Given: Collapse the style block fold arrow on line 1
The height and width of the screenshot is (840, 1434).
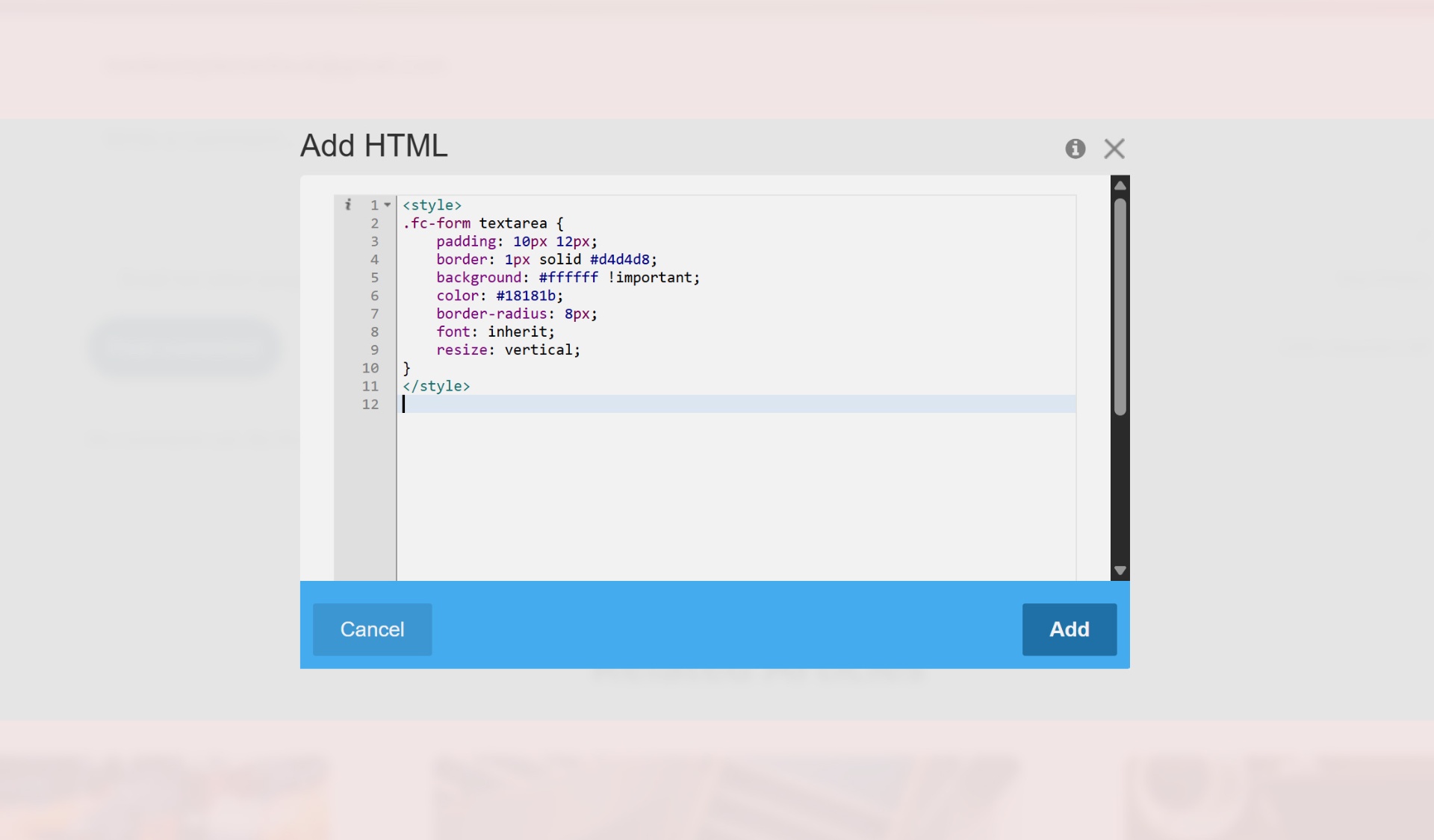Looking at the screenshot, I should (x=387, y=205).
